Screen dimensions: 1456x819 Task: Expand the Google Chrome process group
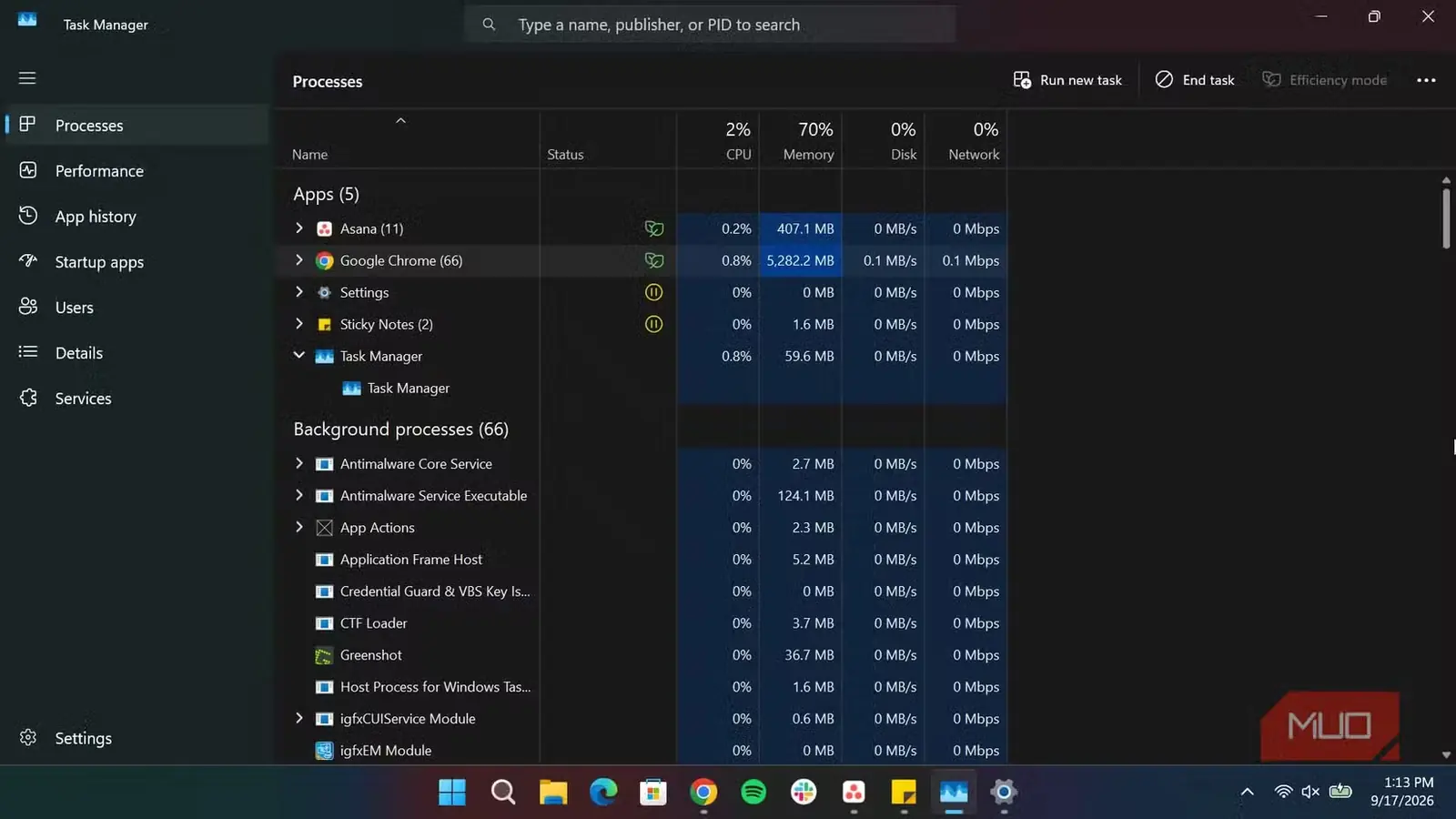pos(298,260)
